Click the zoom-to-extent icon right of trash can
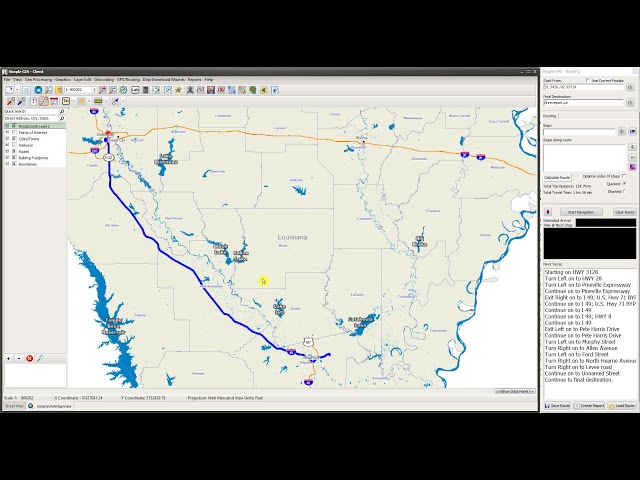 click(x=156, y=90)
